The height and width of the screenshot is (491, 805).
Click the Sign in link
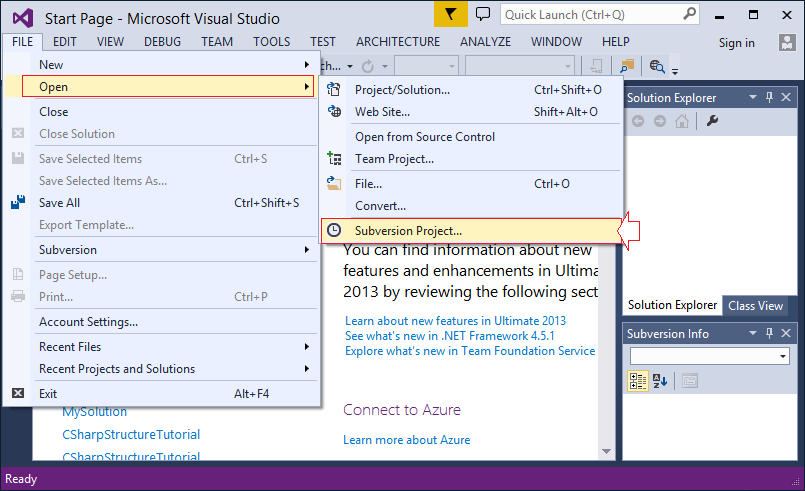736,43
